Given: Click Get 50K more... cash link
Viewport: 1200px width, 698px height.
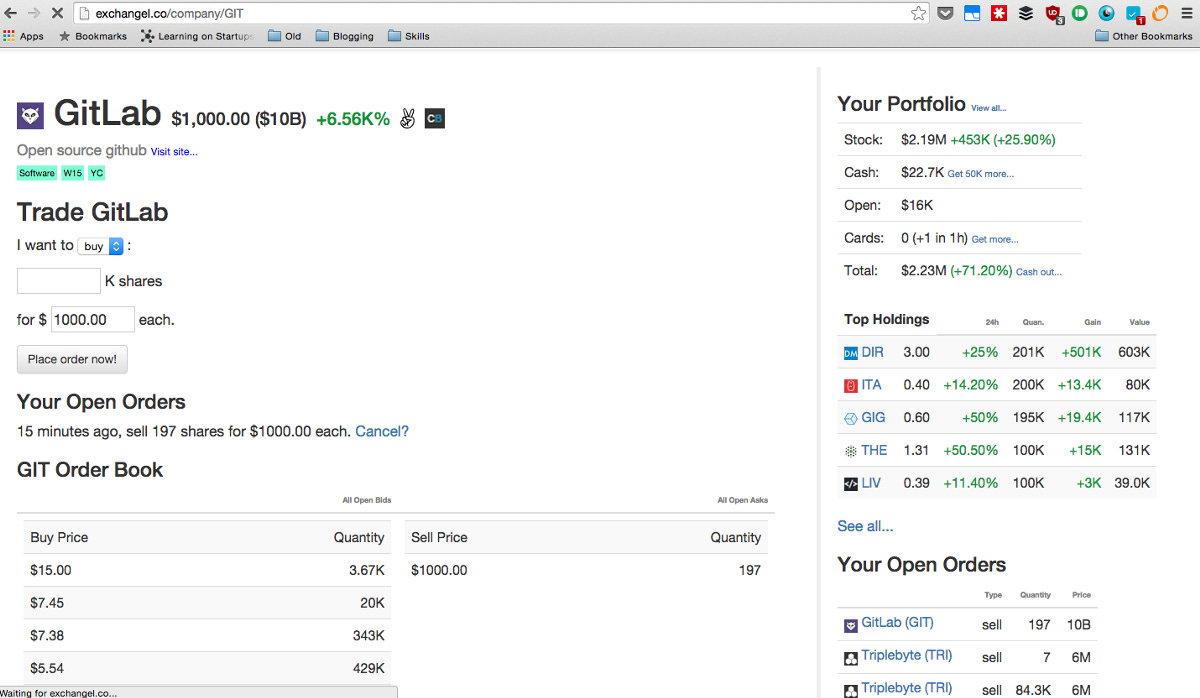Looking at the screenshot, I should pos(981,174).
